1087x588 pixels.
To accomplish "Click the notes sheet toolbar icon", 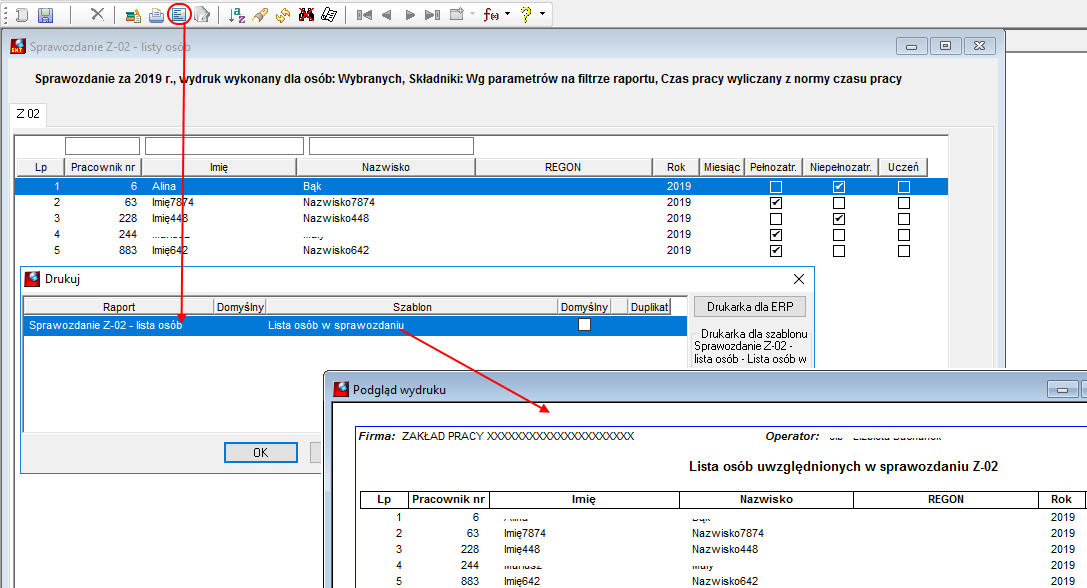I will tap(329, 15).
